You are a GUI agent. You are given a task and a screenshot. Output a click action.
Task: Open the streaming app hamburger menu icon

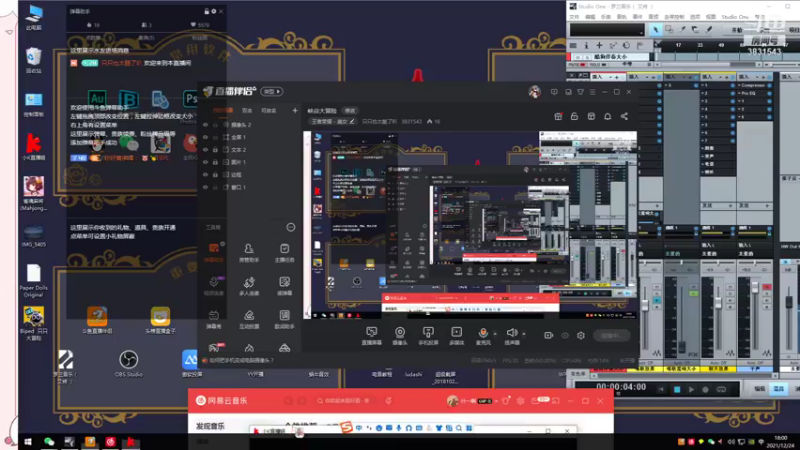pyautogui.click(x=592, y=92)
